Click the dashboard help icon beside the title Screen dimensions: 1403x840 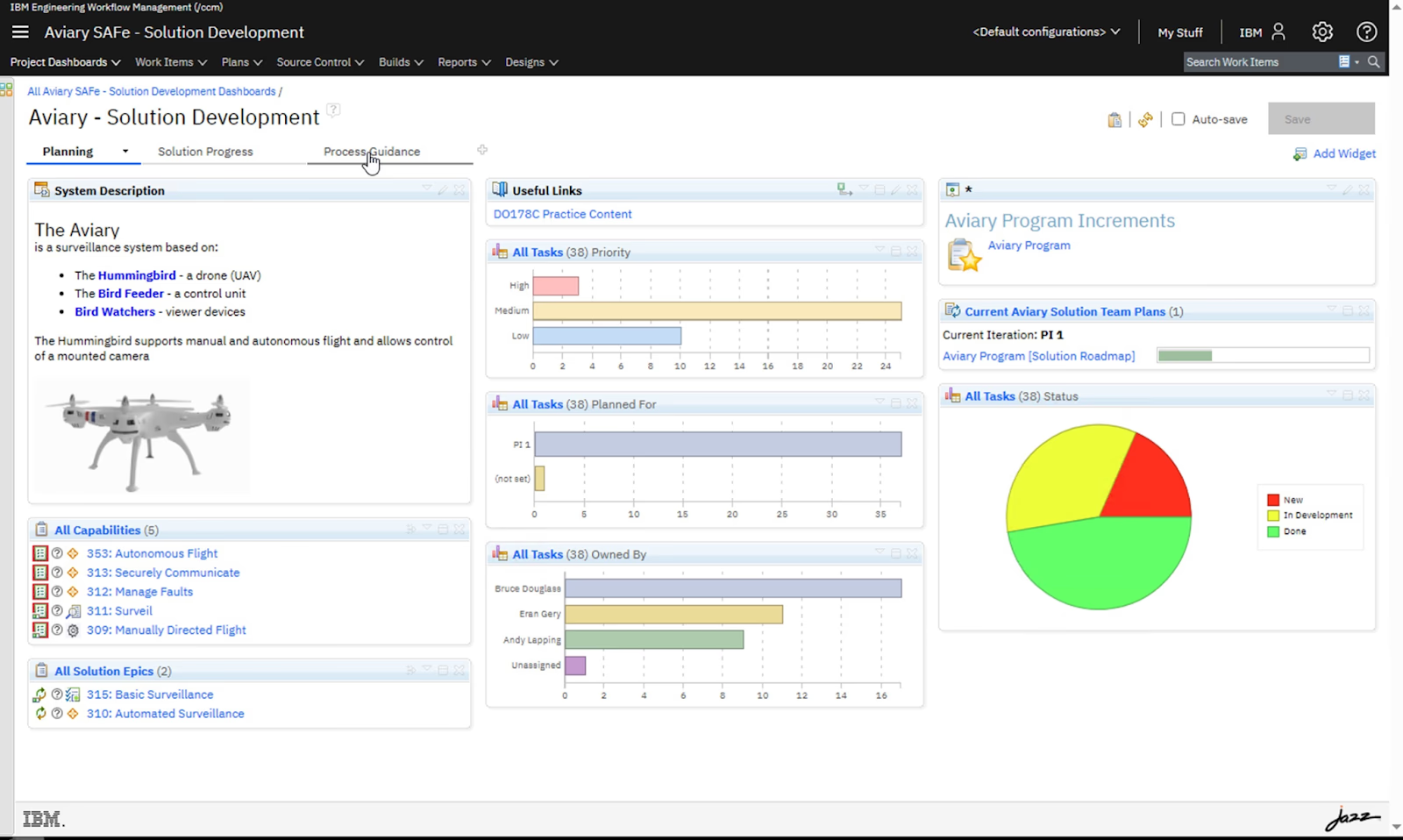333,110
